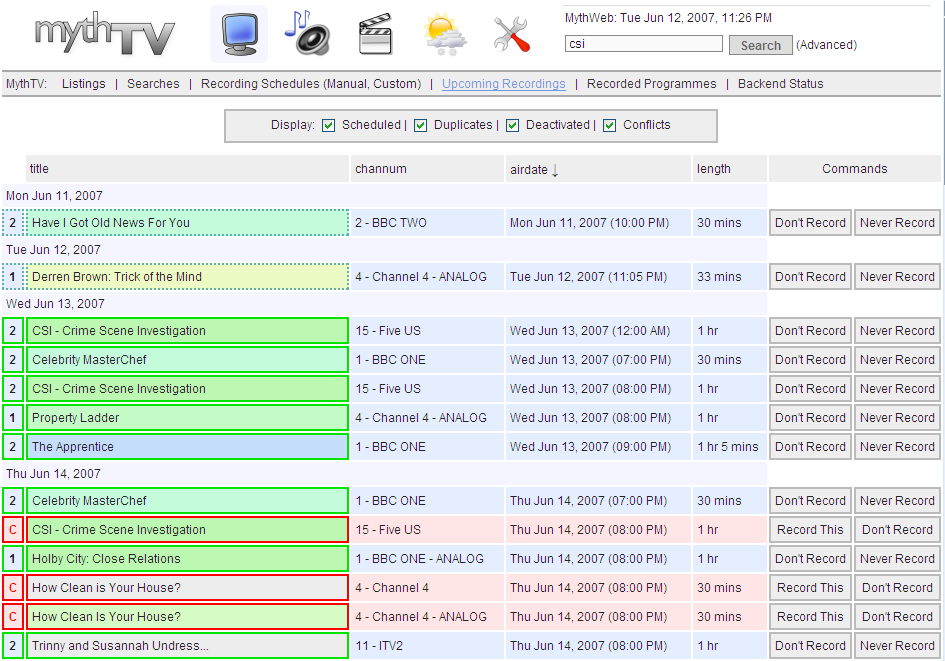Click Record This for How Clean on Channel 4 ANALOG

click(x=810, y=616)
